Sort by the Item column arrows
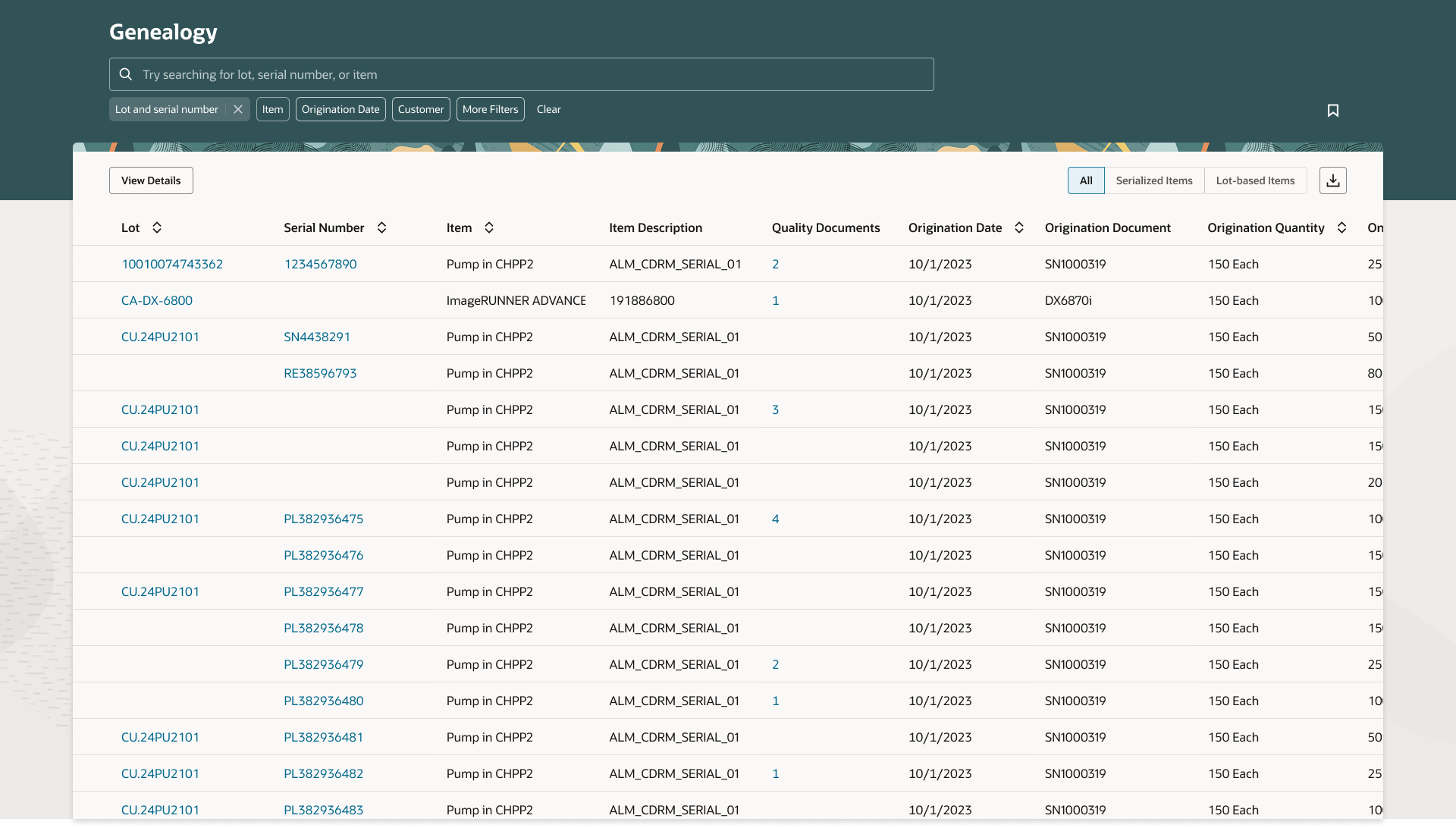Viewport: 1456px width, 828px height. coord(489,227)
